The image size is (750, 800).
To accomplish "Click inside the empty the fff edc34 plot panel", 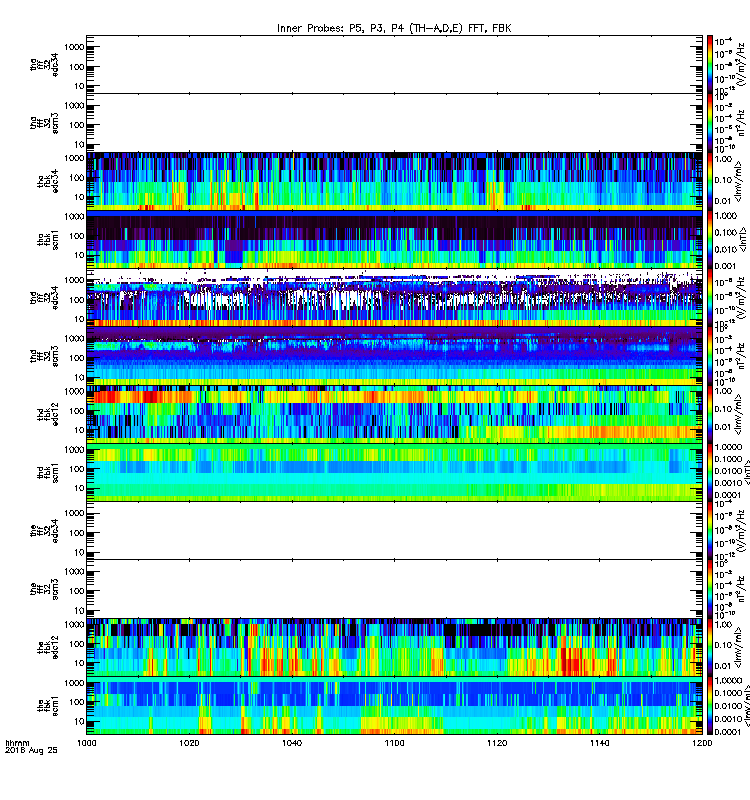I will (394, 531).
